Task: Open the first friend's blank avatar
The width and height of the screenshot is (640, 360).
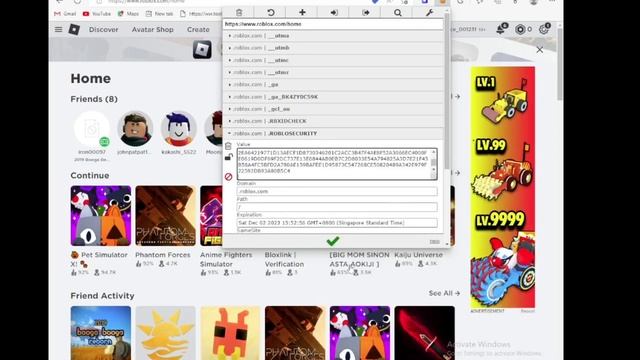Action: pyautogui.click(x=92, y=129)
